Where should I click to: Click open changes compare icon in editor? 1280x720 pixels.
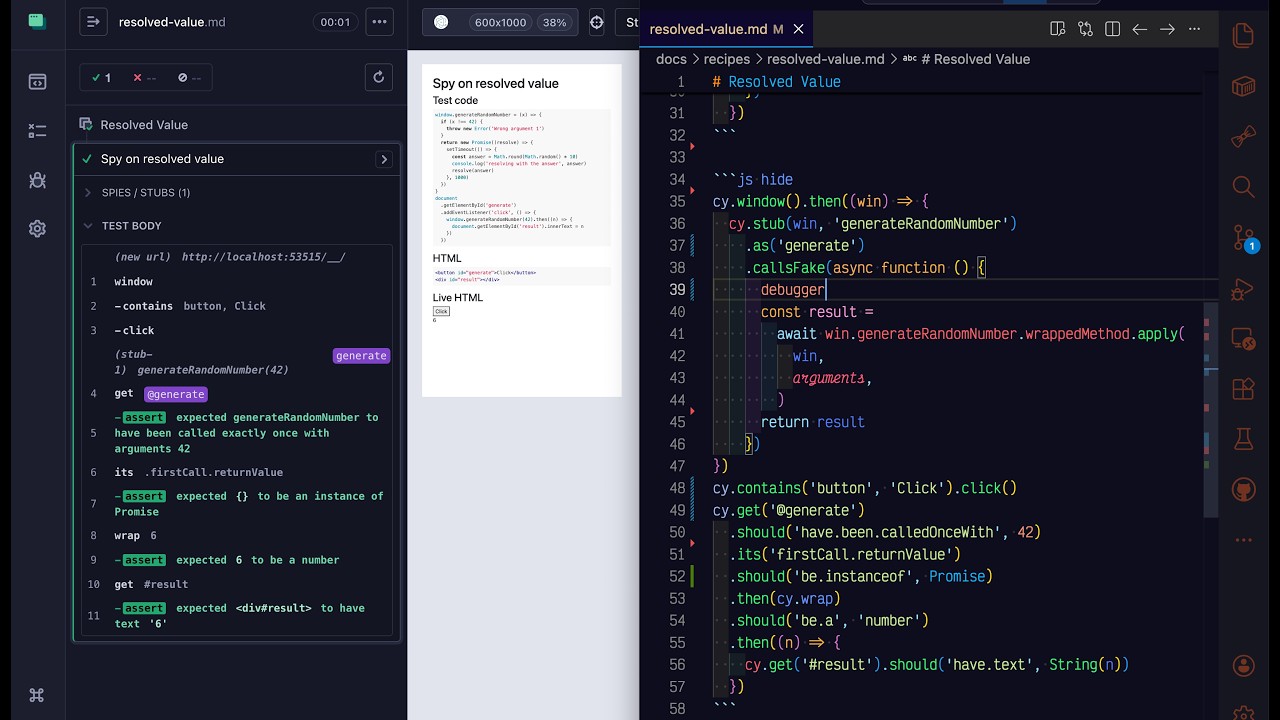coord(1085,29)
